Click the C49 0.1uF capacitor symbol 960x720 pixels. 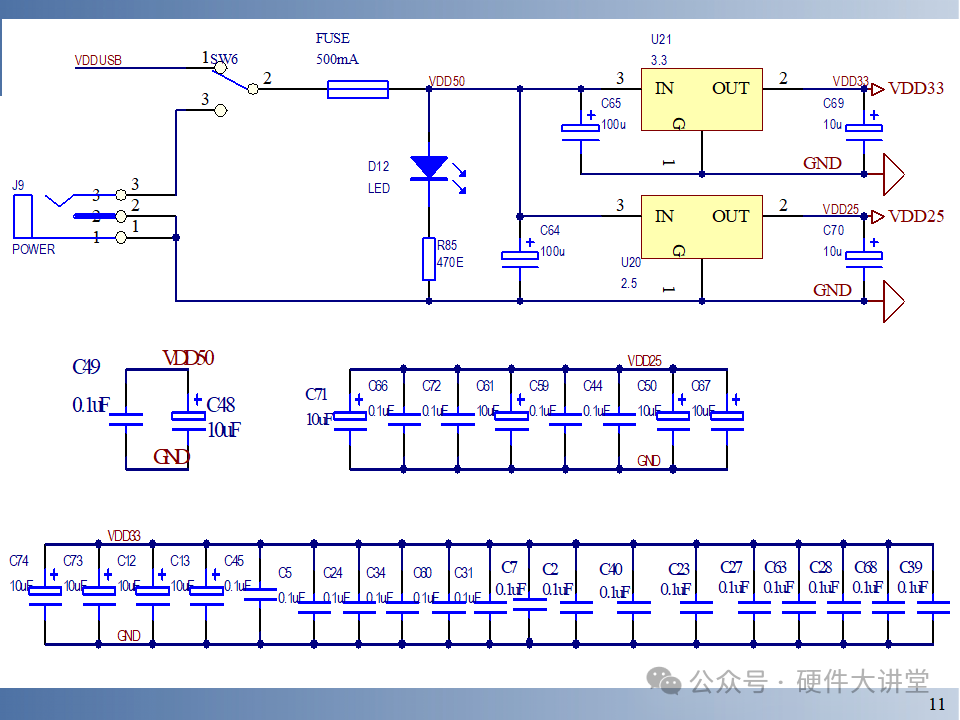pyautogui.click(x=126, y=419)
